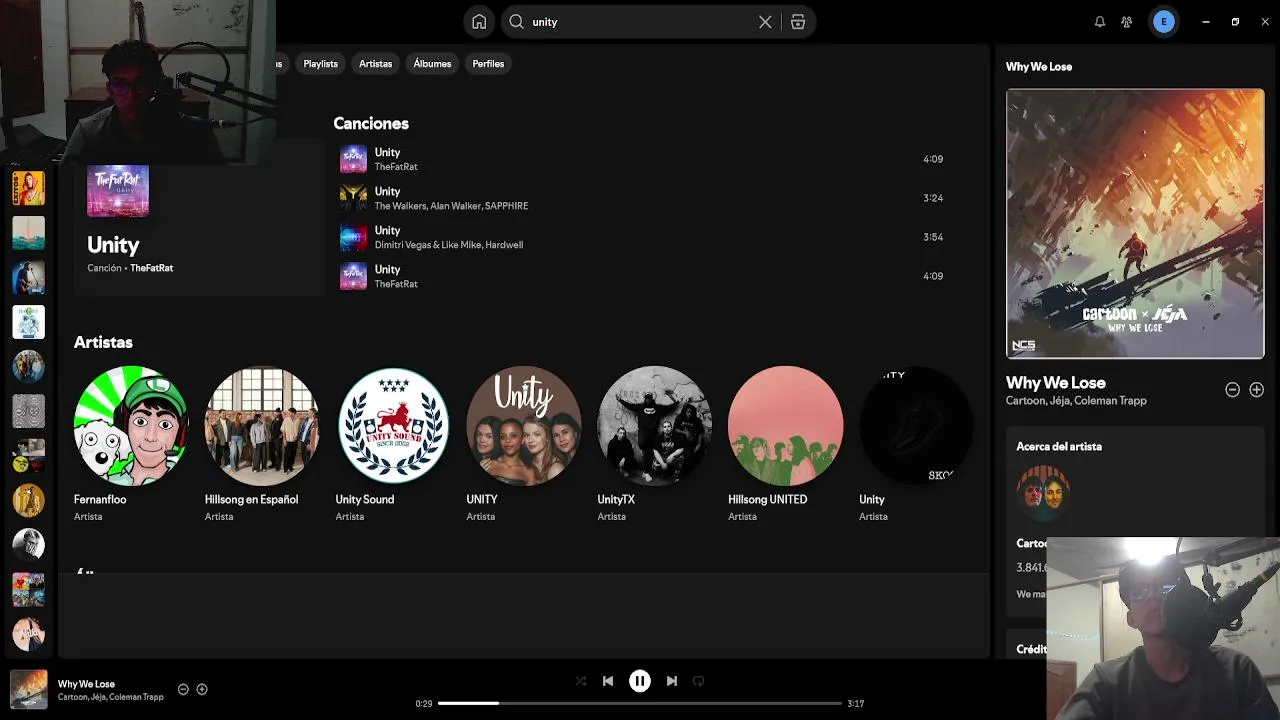Viewport: 1280px width, 720px height.
Task: Click minus icon in Why We Lose side panel
Action: click(x=1232, y=390)
